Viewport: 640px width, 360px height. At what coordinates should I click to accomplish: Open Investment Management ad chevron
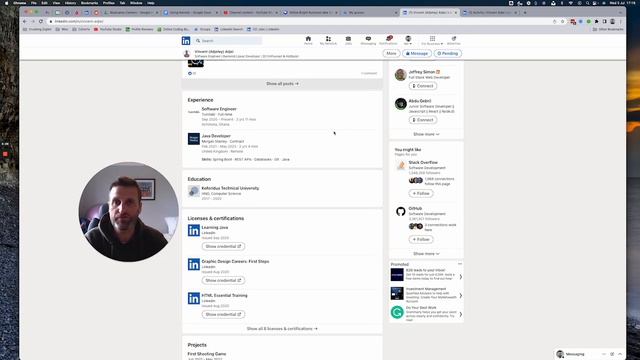(x=460, y=296)
